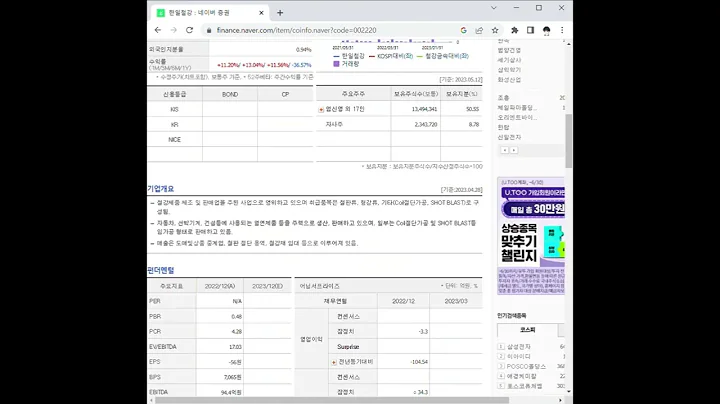Image resolution: width=720 pixels, height=404 pixels.
Task: Open the extensions puzzle icon
Action: (x=514, y=30)
